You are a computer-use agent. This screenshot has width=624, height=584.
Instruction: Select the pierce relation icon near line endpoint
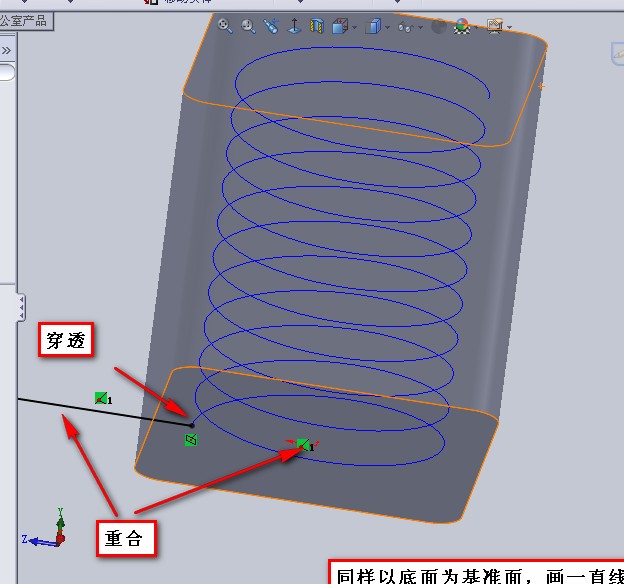pyautogui.click(x=191, y=440)
